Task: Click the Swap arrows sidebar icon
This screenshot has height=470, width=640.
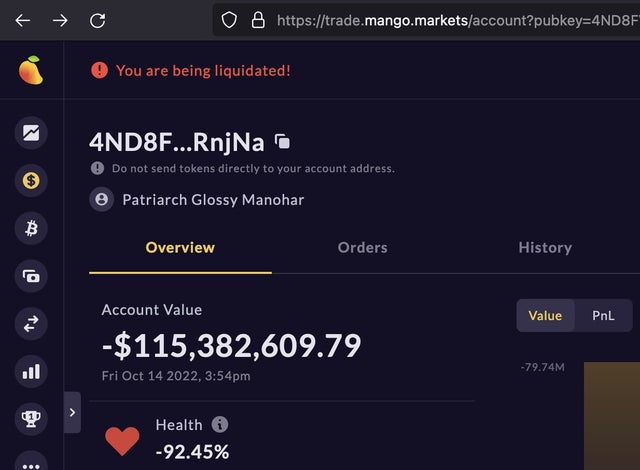Action: (32, 324)
